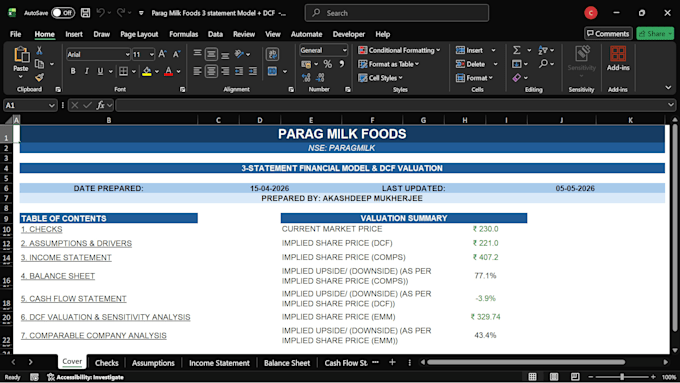
Task: Click the Insert Function fx icon
Action: (x=101, y=105)
